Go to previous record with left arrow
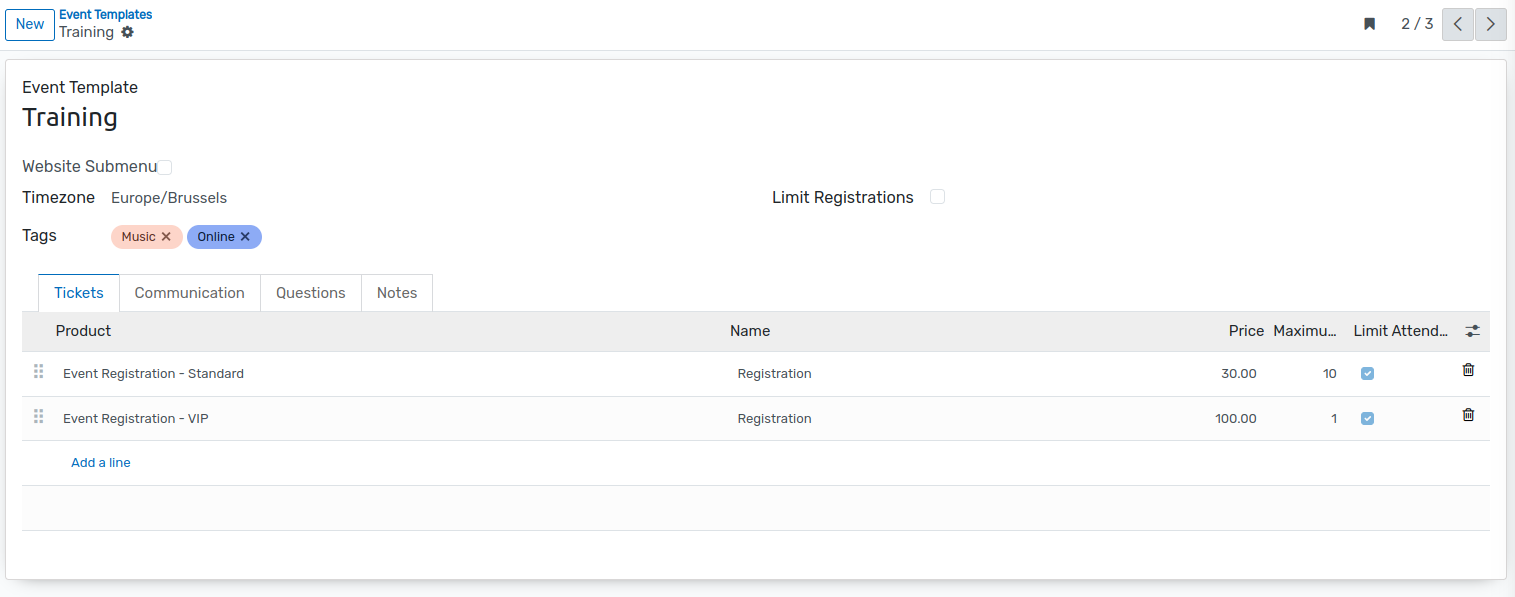This screenshot has height=597, width=1515. 1458,24
